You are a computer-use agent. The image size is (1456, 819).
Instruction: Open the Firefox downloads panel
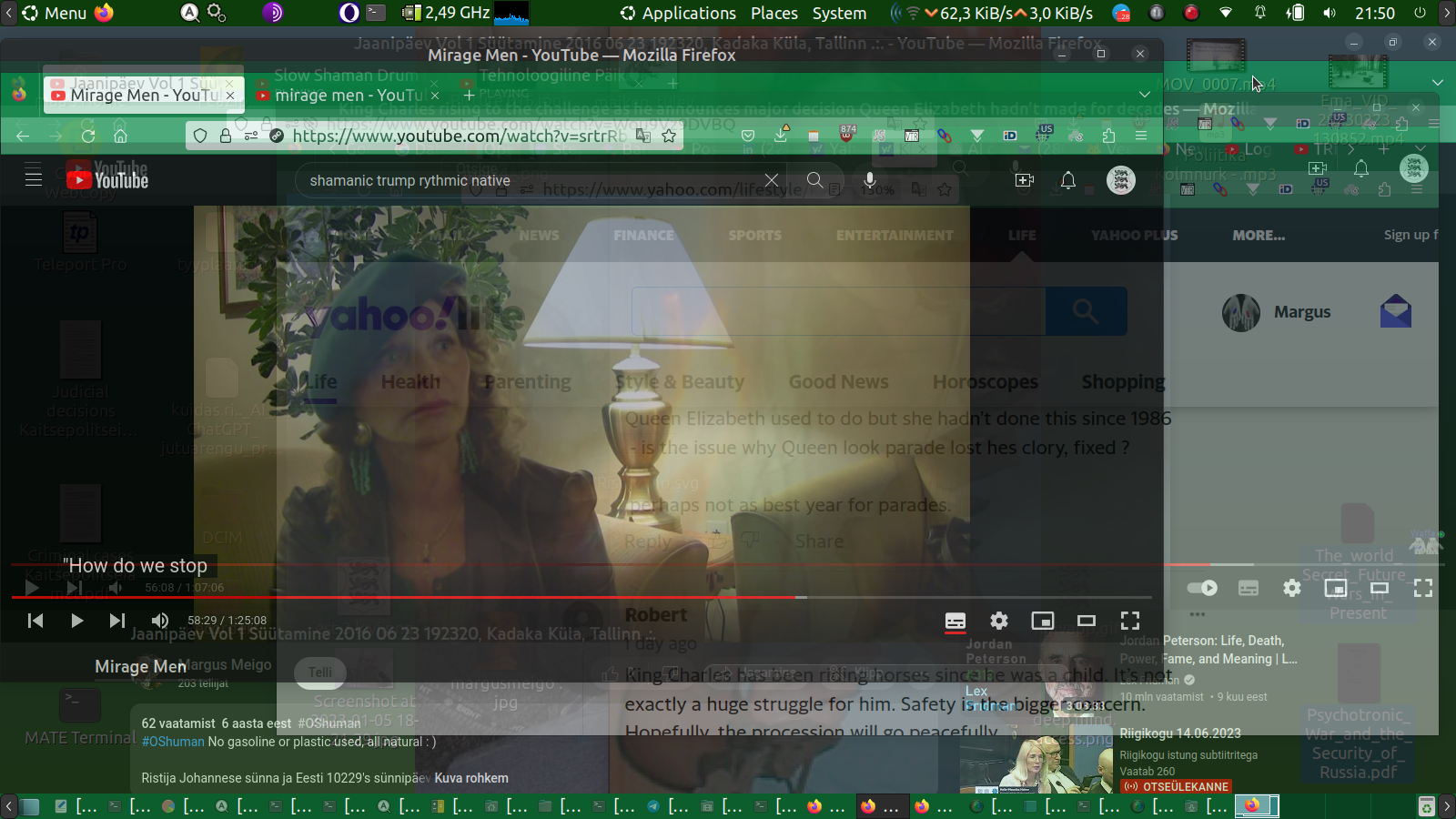tap(781, 134)
